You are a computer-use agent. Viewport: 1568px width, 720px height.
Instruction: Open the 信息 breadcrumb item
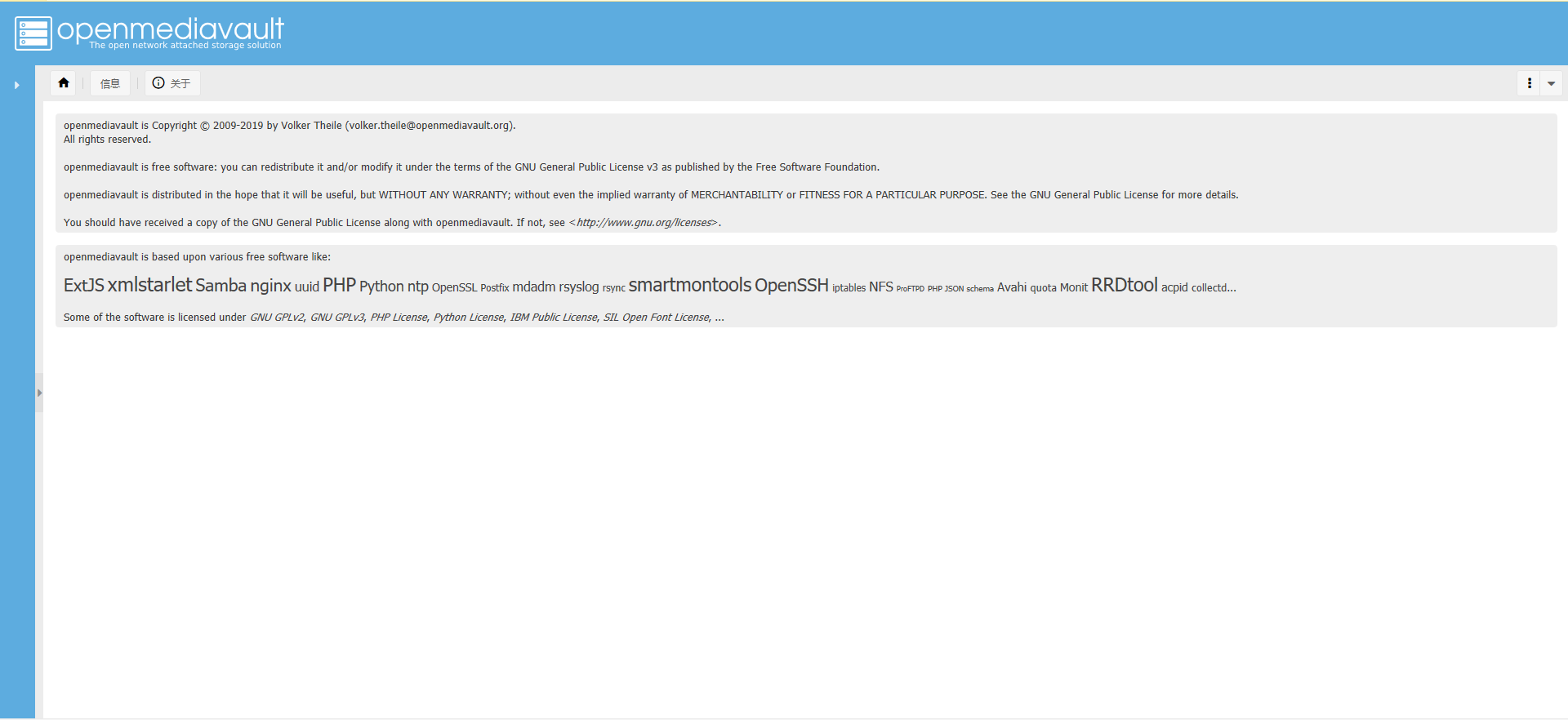pos(110,83)
